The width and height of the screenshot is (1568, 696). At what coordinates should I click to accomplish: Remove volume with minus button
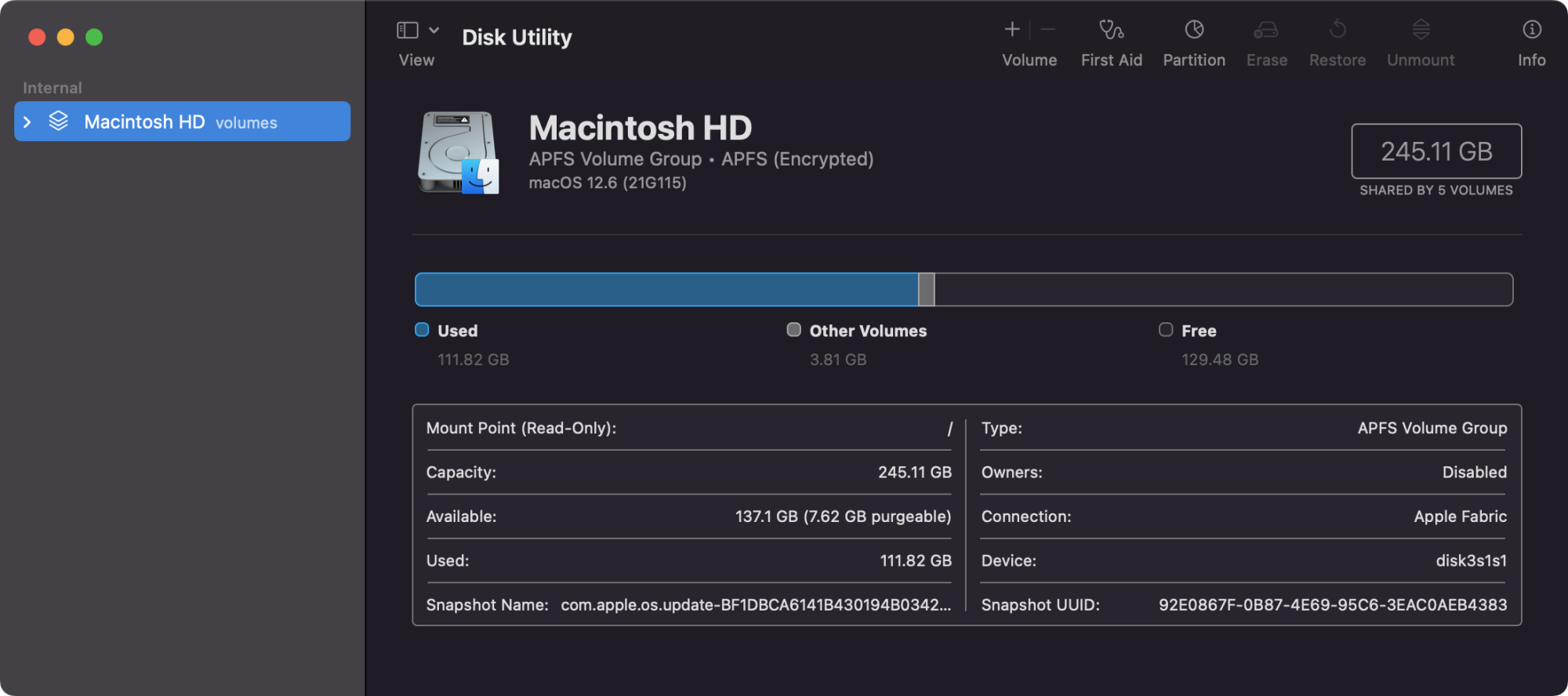point(1048,30)
